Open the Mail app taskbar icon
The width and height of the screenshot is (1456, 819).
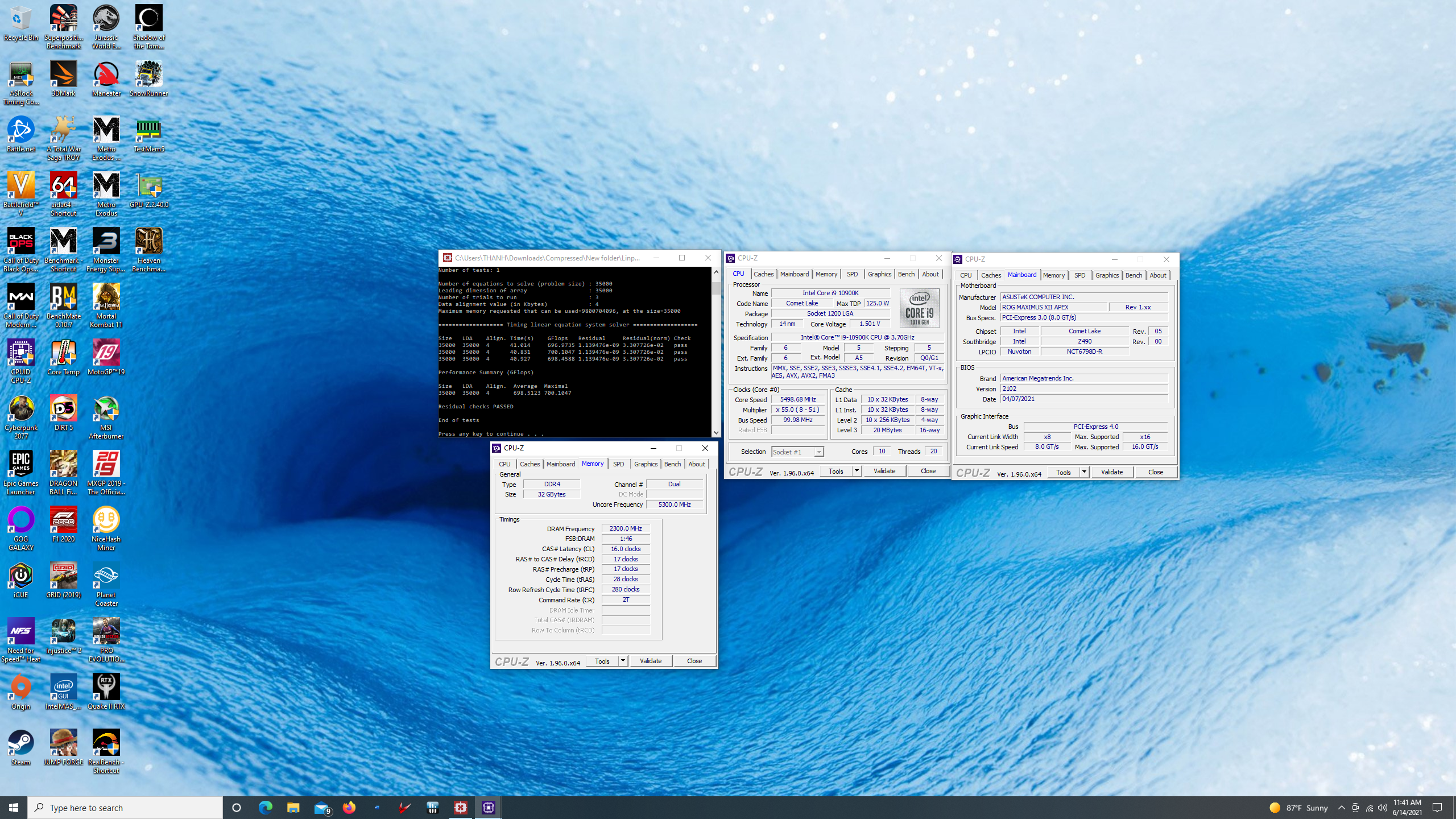[322, 808]
